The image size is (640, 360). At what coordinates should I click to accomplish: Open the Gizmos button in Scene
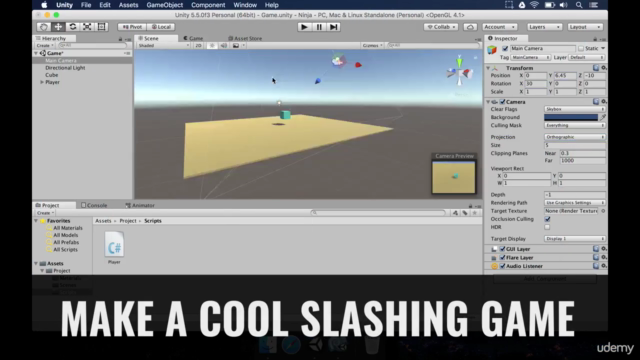372,45
